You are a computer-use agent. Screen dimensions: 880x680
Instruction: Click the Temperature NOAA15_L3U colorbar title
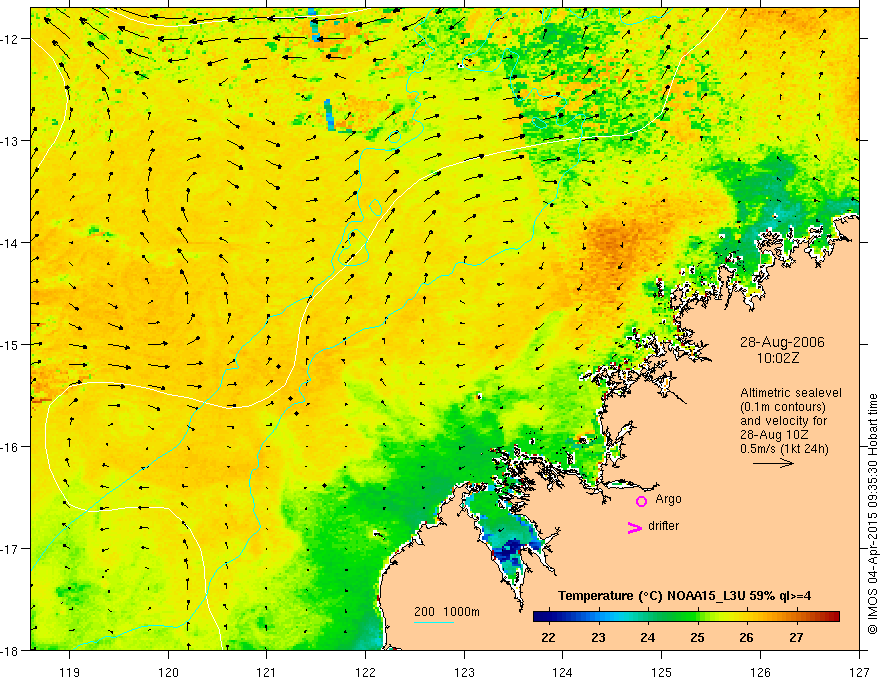[684, 596]
